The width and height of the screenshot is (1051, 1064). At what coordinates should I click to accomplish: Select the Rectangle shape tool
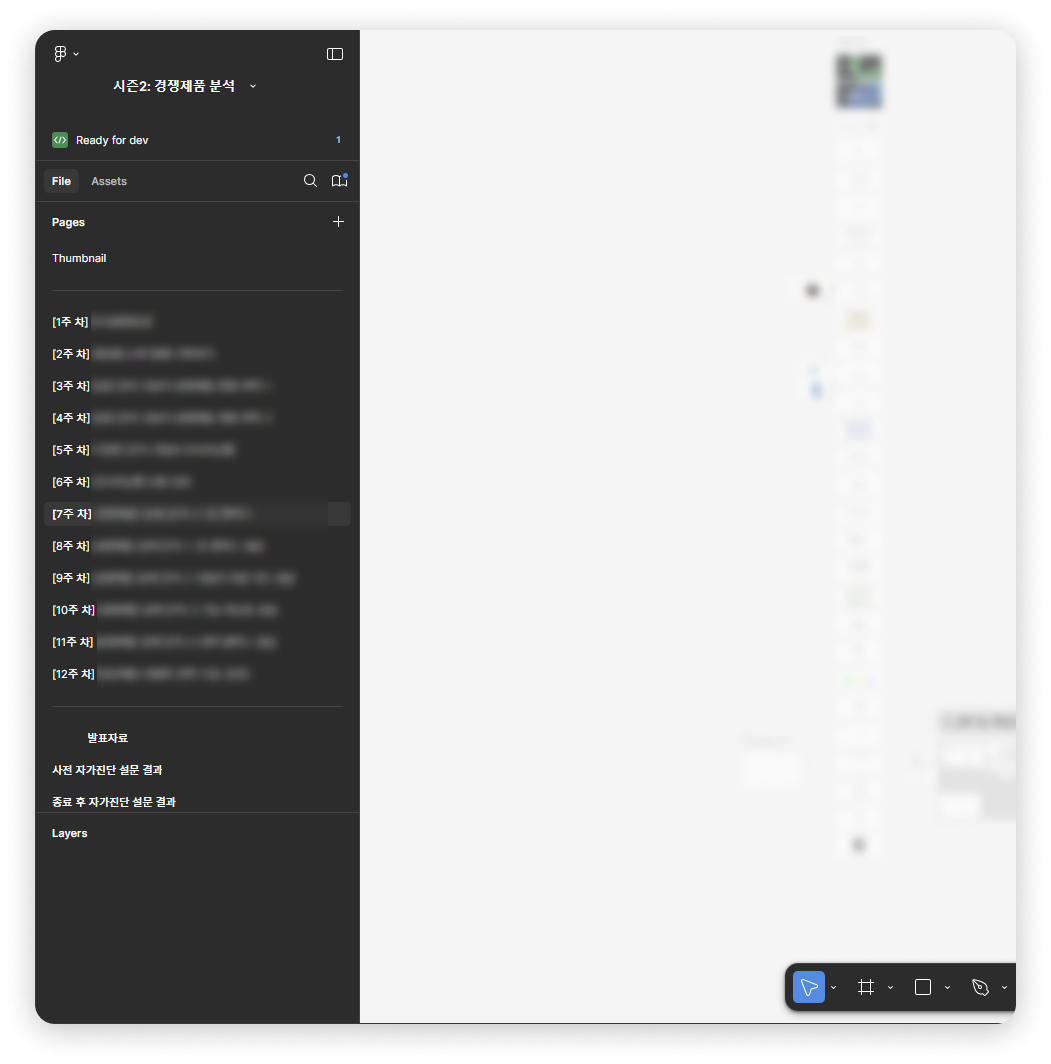point(923,987)
